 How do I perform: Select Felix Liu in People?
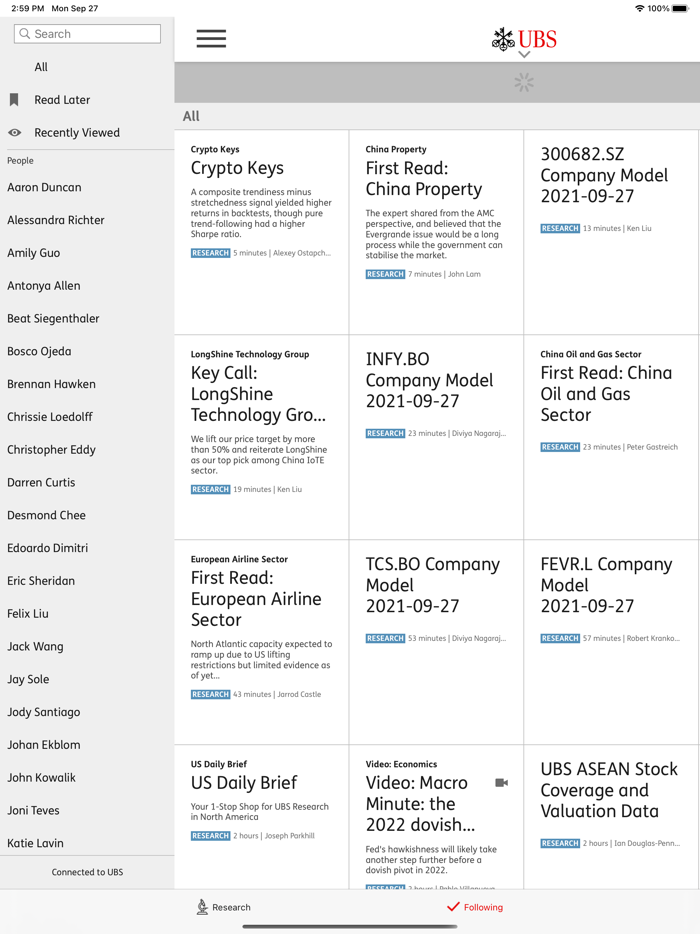tap(28, 613)
